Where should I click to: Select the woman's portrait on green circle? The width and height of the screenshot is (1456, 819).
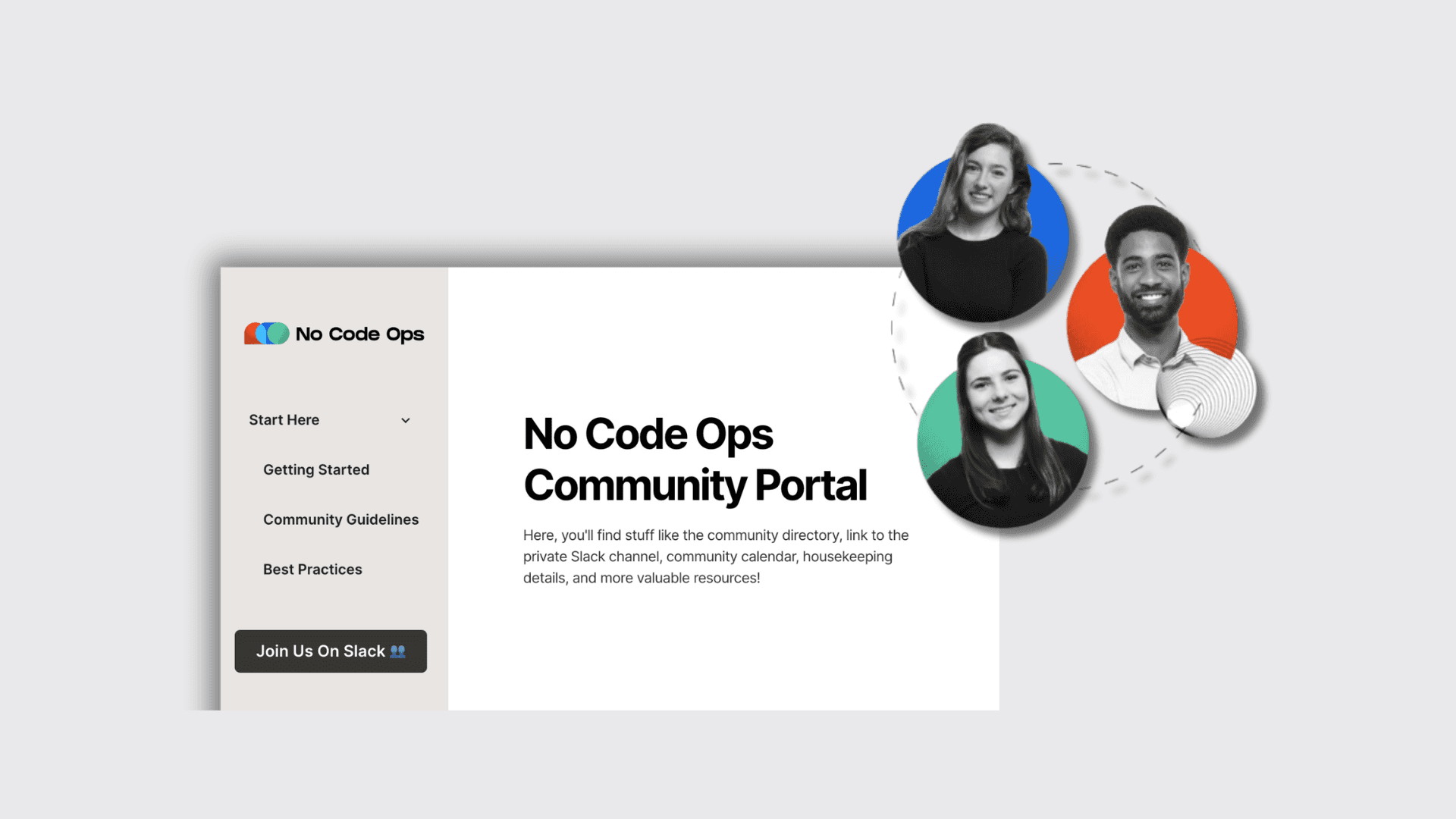coord(1003,432)
